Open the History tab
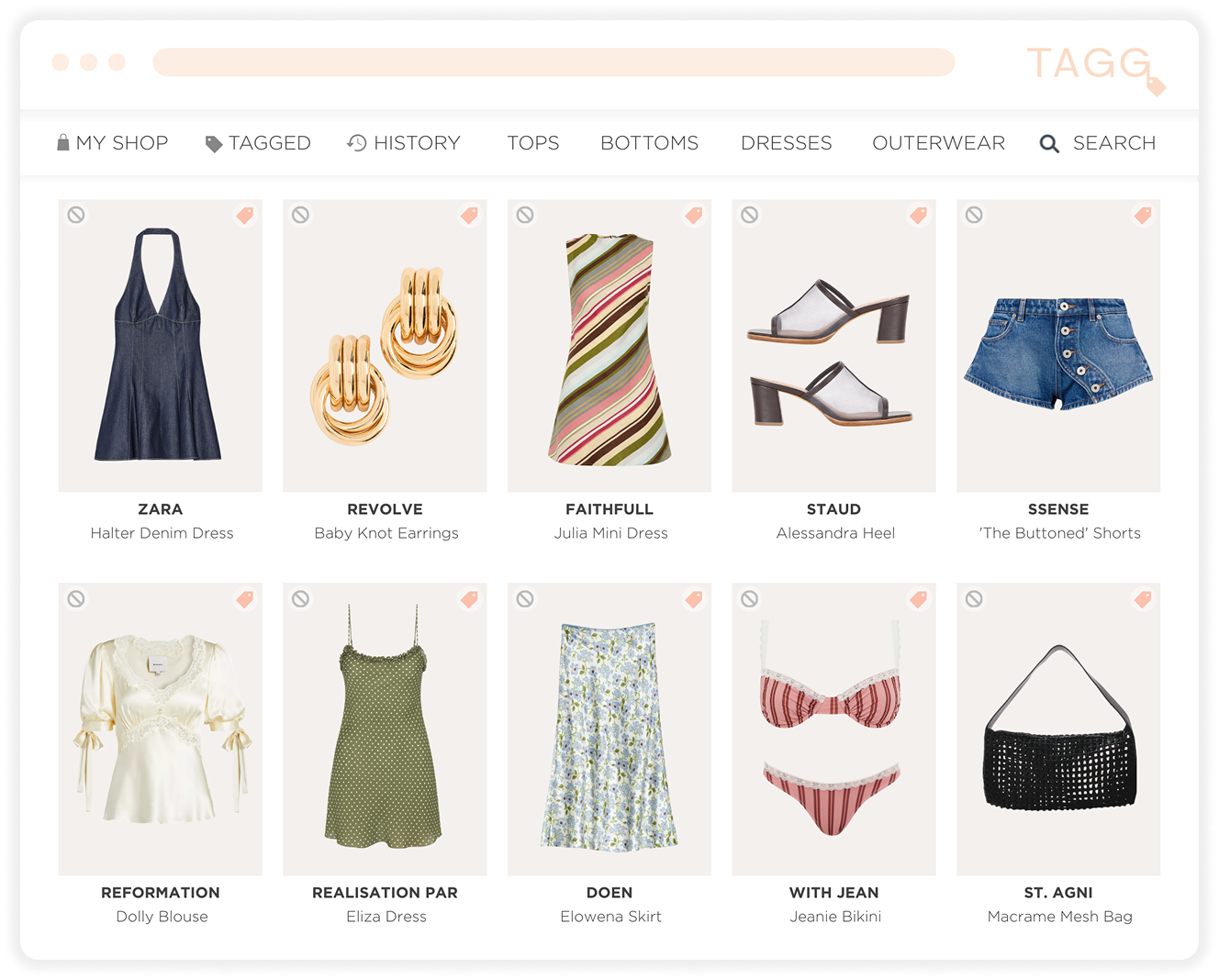1219x980 pixels. (404, 143)
